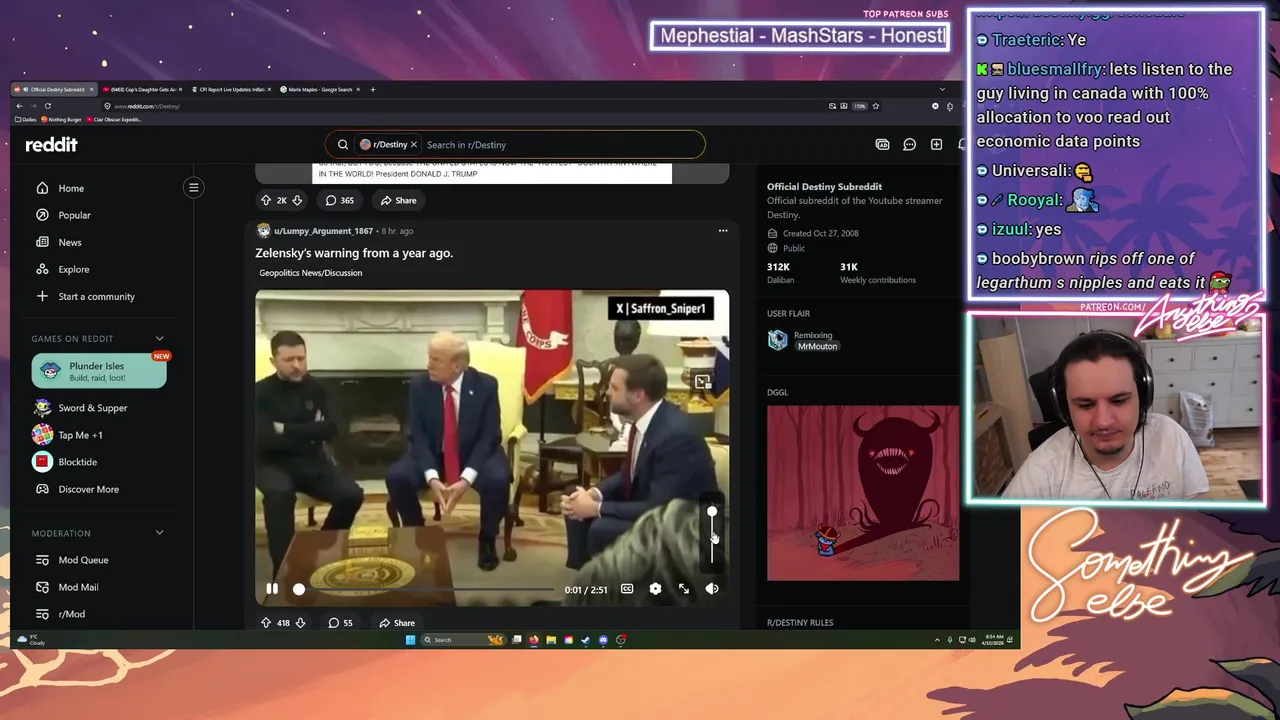Open the Dailies bookmarks folder

[x=25, y=119]
